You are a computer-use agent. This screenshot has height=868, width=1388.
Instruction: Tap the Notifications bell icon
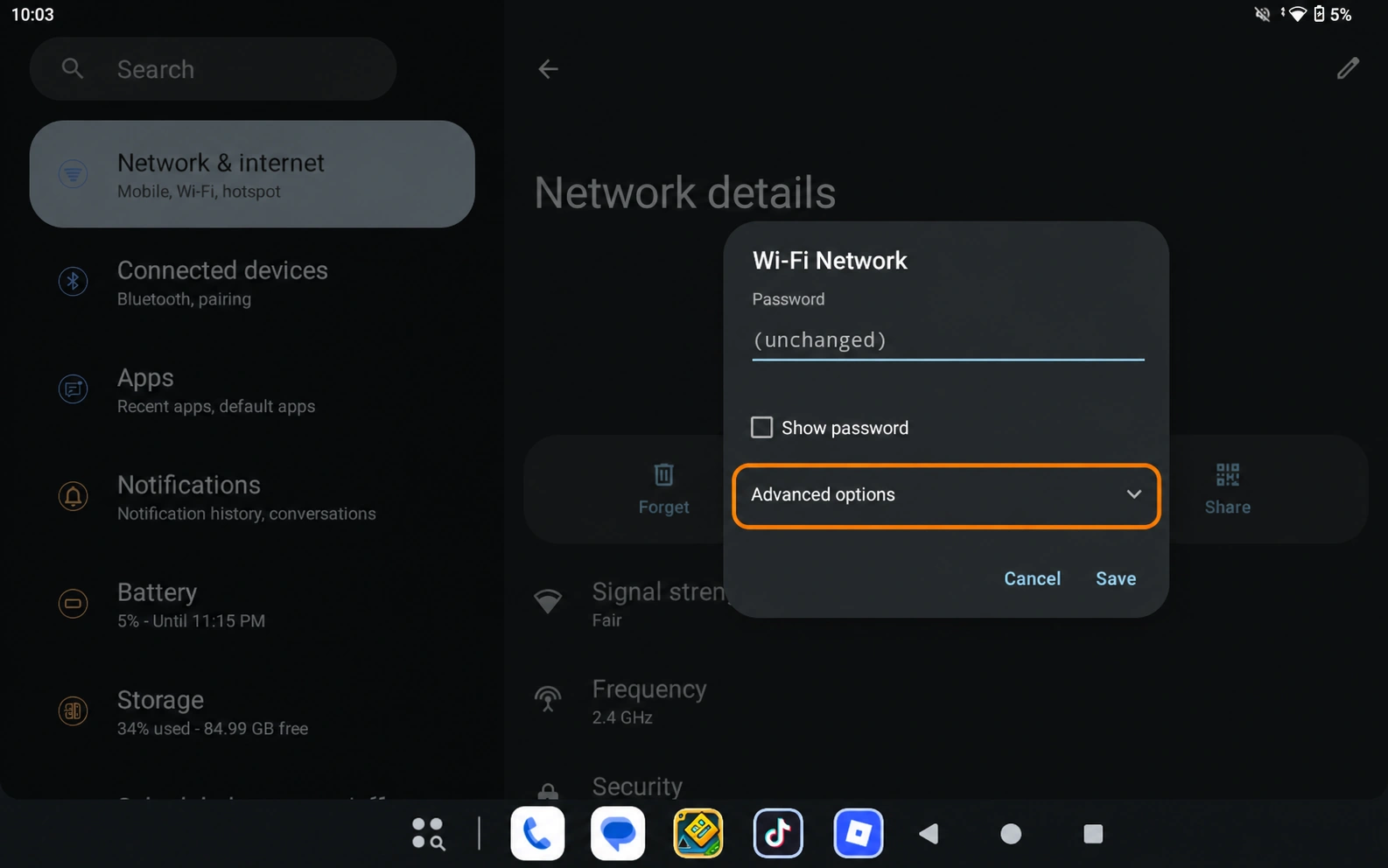click(73, 496)
